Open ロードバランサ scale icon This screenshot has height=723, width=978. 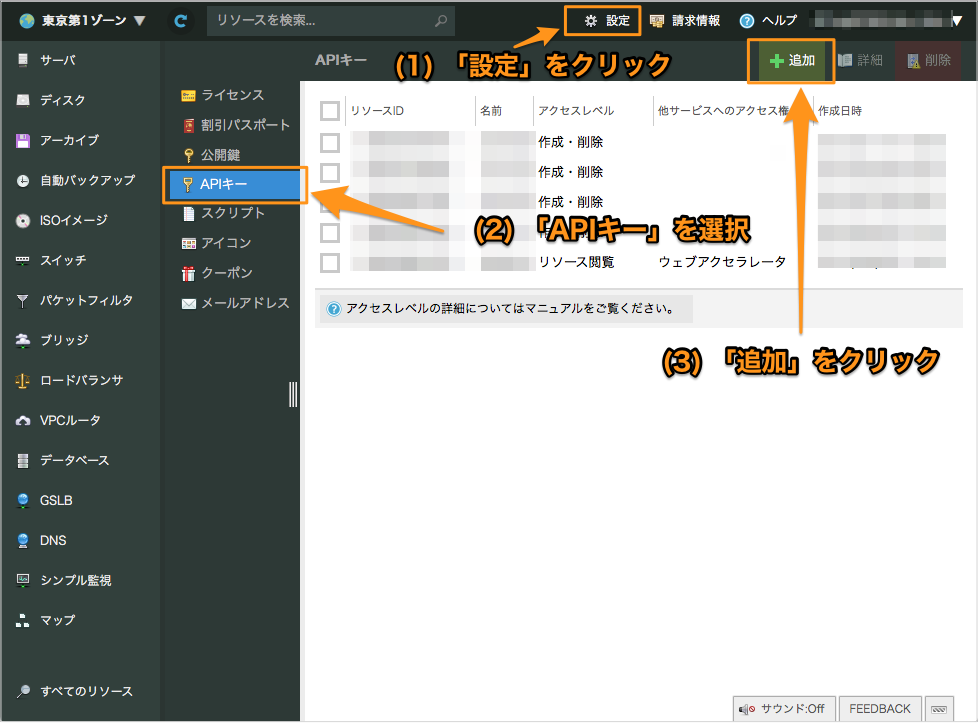coord(23,381)
